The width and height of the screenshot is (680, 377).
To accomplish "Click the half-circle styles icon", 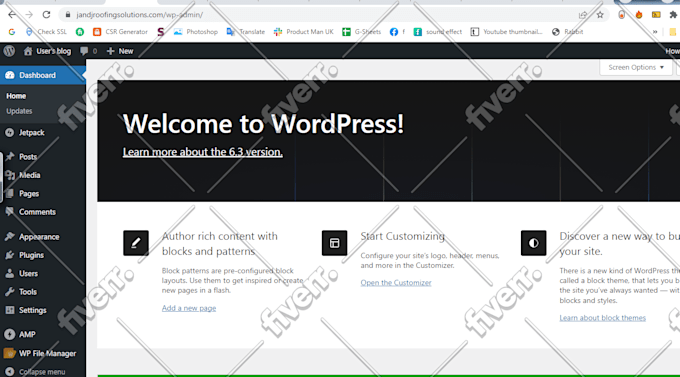I will (533, 243).
